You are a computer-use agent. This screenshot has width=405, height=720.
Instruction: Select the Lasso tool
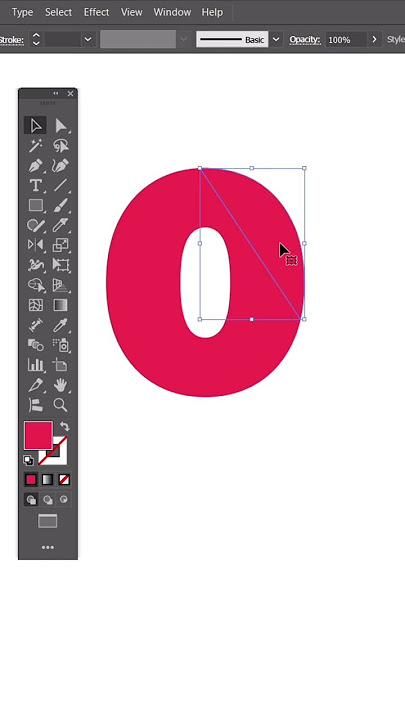coord(61,146)
